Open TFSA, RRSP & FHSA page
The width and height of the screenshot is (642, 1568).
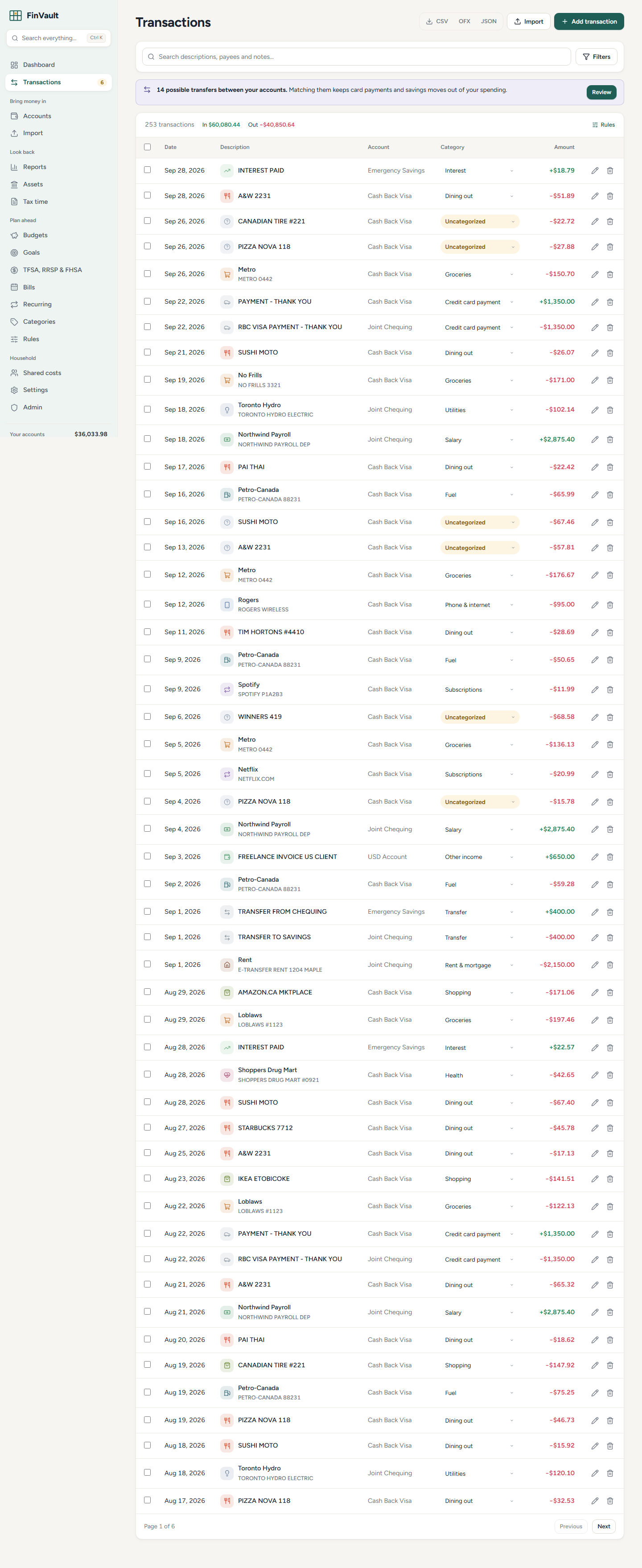[58, 270]
